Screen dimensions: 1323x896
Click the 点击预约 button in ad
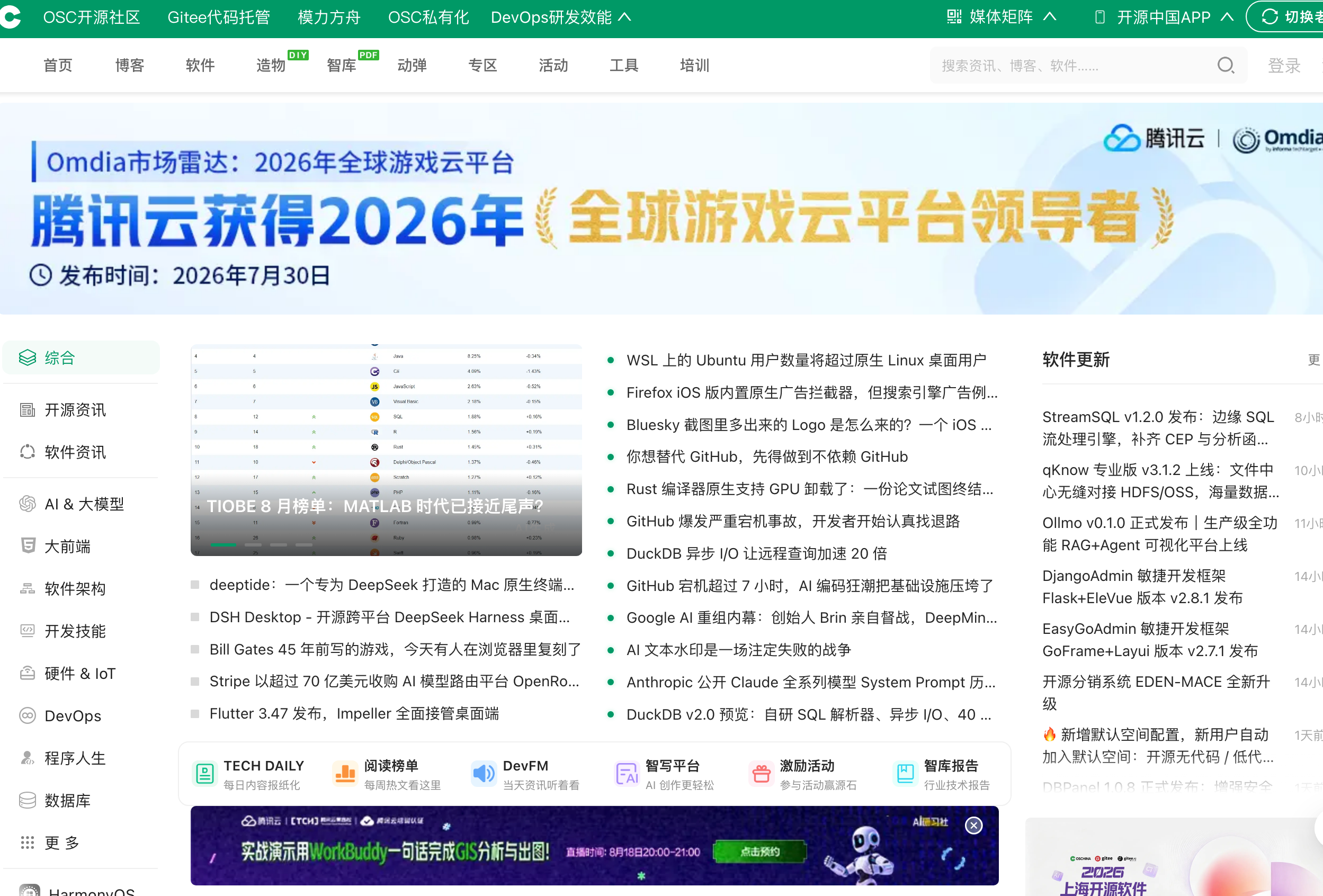(760, 852)
